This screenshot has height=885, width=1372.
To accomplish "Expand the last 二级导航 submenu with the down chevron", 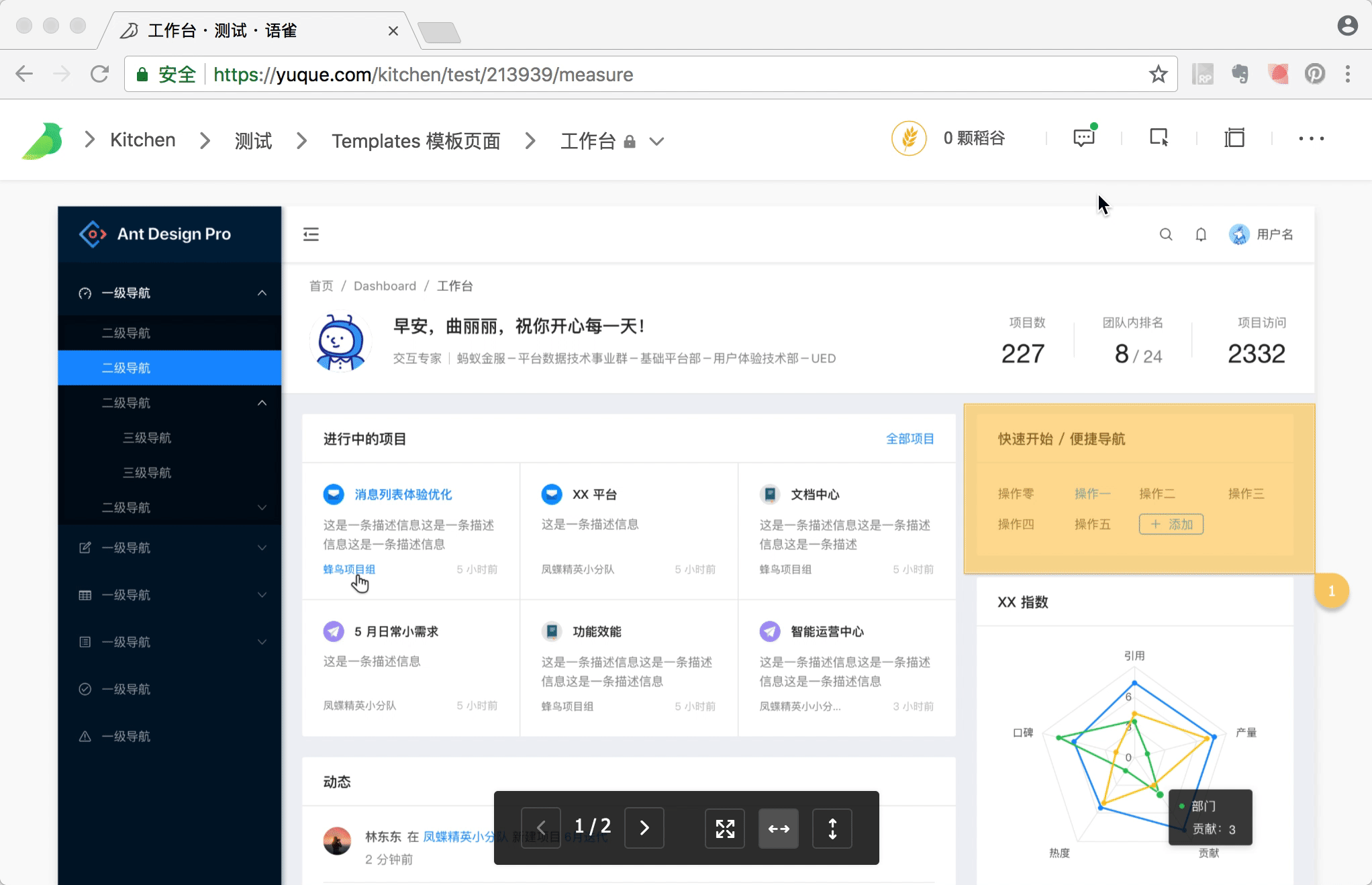I will tap(262, 508).
